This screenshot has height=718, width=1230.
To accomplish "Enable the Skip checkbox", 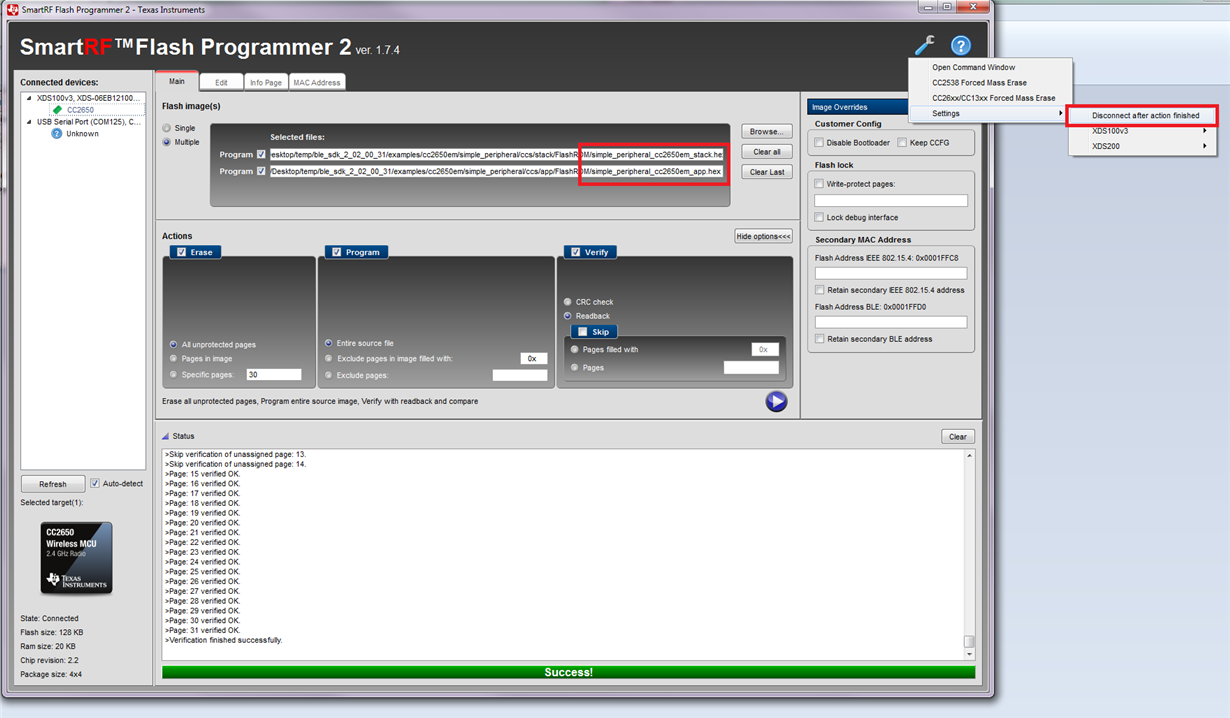I will (583, 331).
